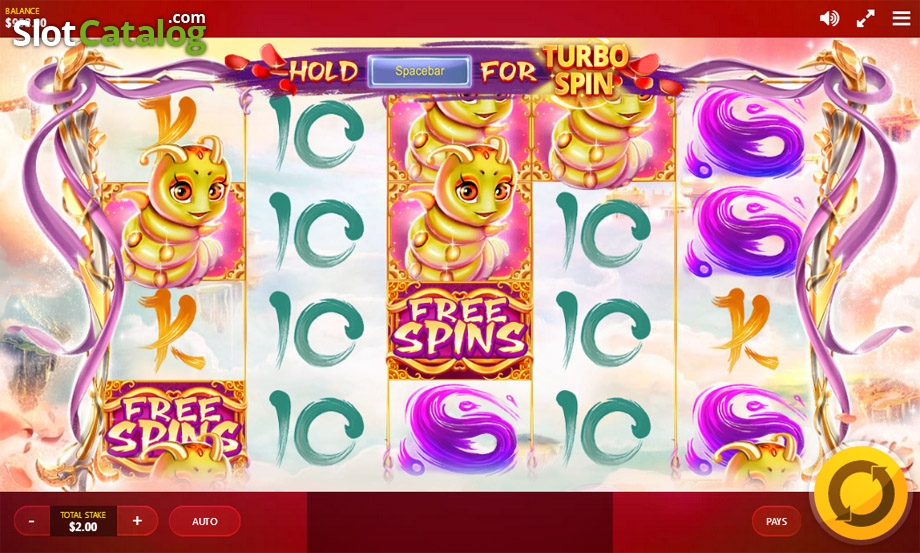Click the Total Stake $2.00 display

[83, 521]
